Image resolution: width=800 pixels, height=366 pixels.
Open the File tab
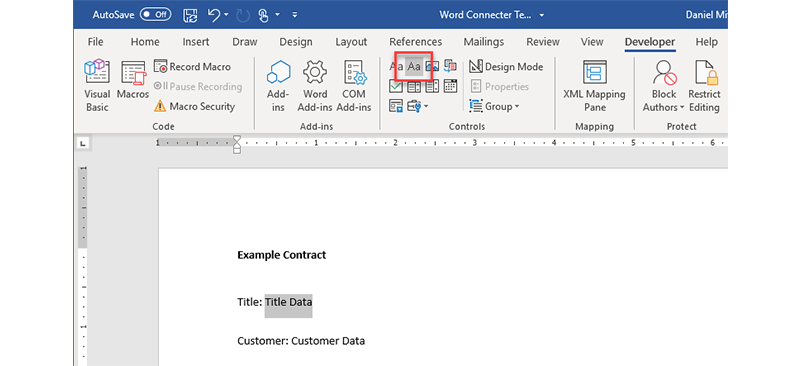pos(95,42)
